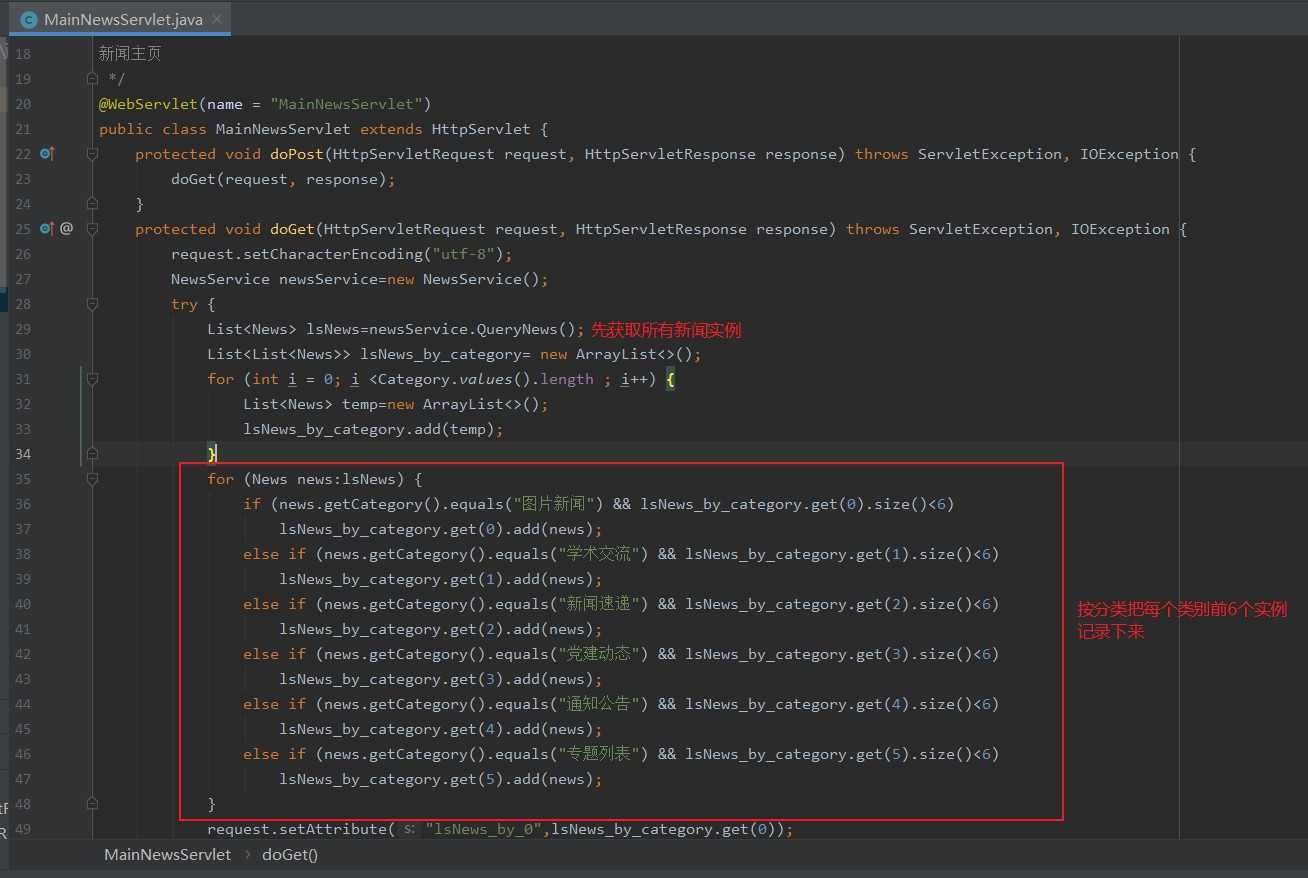Click the "新闻速递" string literal
The width and height of the screenshot is (1308, 878).
pyautogui.click(x=603, y=604)
